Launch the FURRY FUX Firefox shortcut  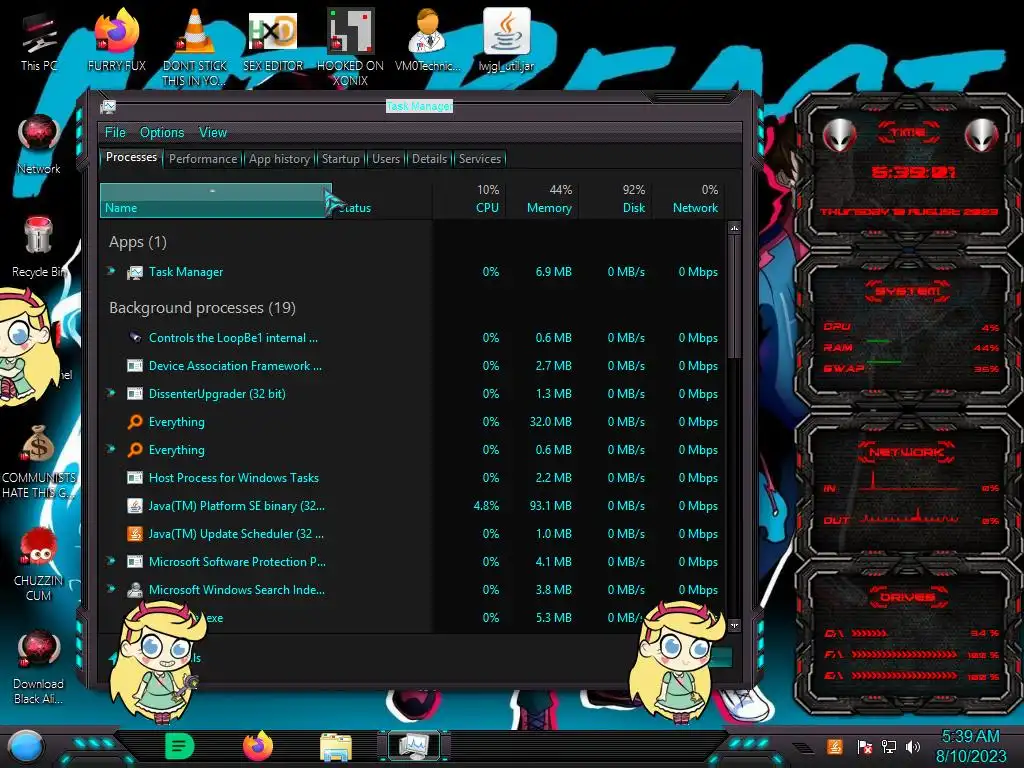[x=116, y=40]
